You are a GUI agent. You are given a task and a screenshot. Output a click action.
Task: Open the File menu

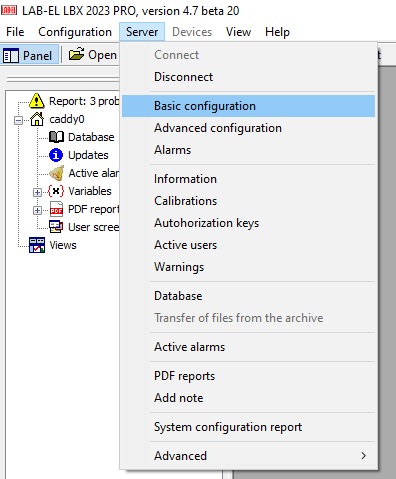pyautogui.click(x=15, y=32)
